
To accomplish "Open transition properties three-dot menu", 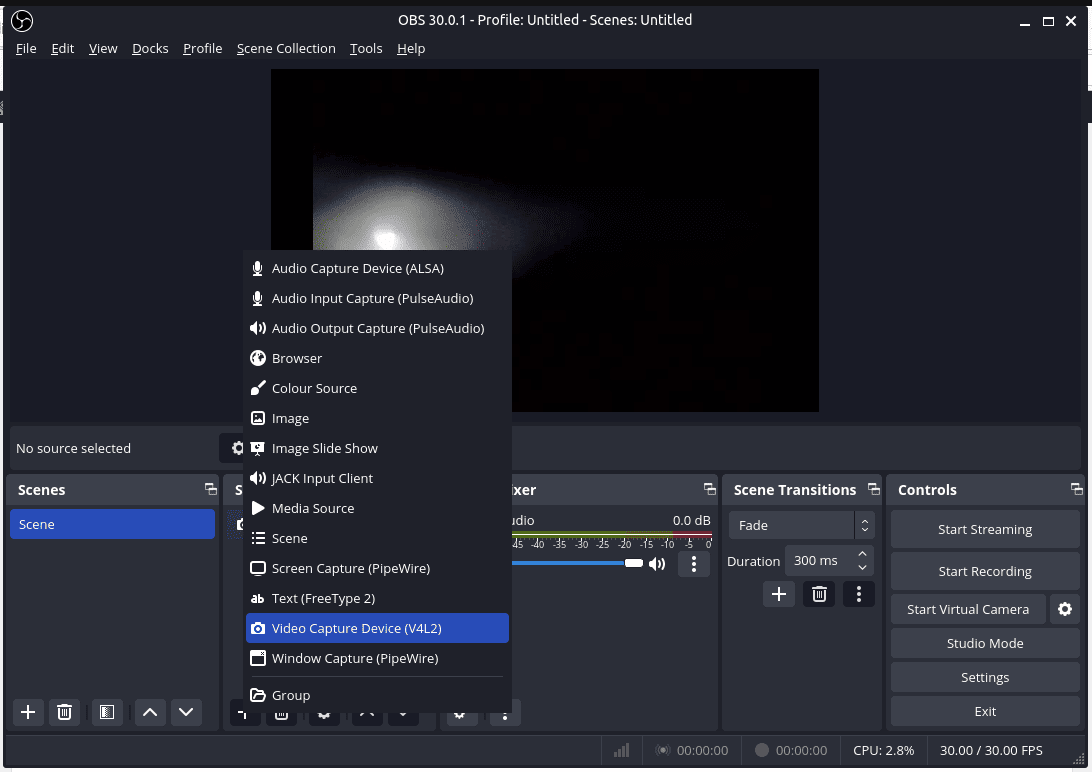I will pos(859,594).
